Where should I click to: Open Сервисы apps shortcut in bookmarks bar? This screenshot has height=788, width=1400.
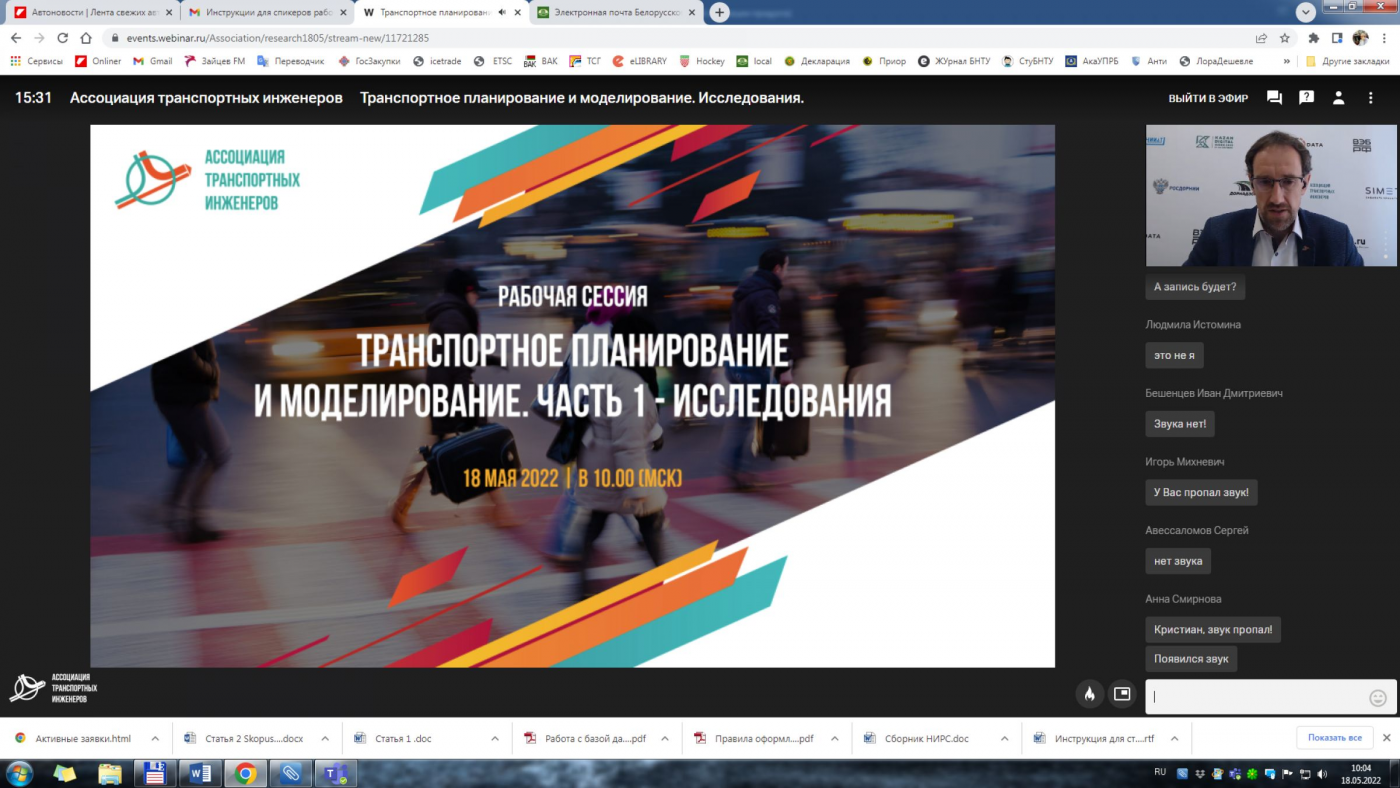(x=37, y=61)
